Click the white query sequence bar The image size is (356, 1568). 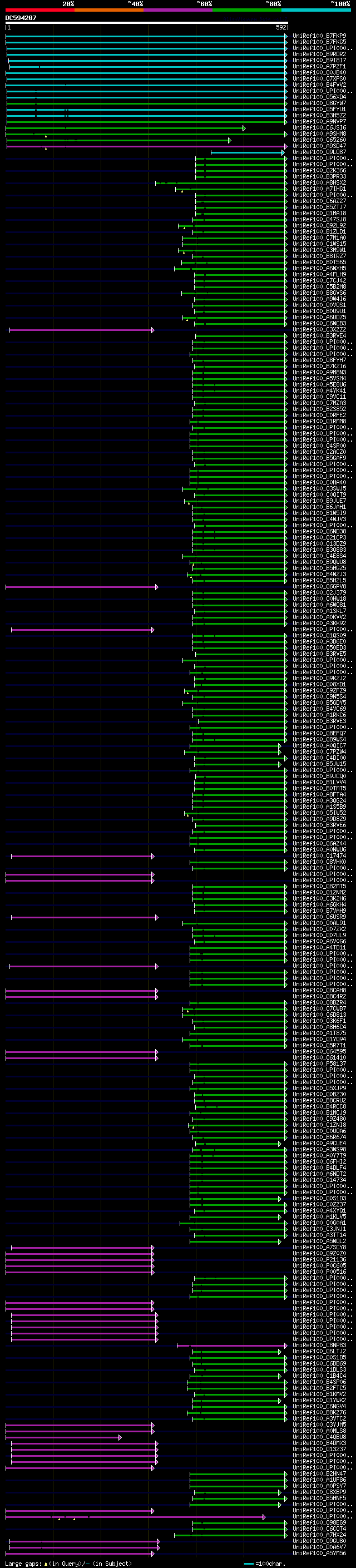click(x=147, y=22)
